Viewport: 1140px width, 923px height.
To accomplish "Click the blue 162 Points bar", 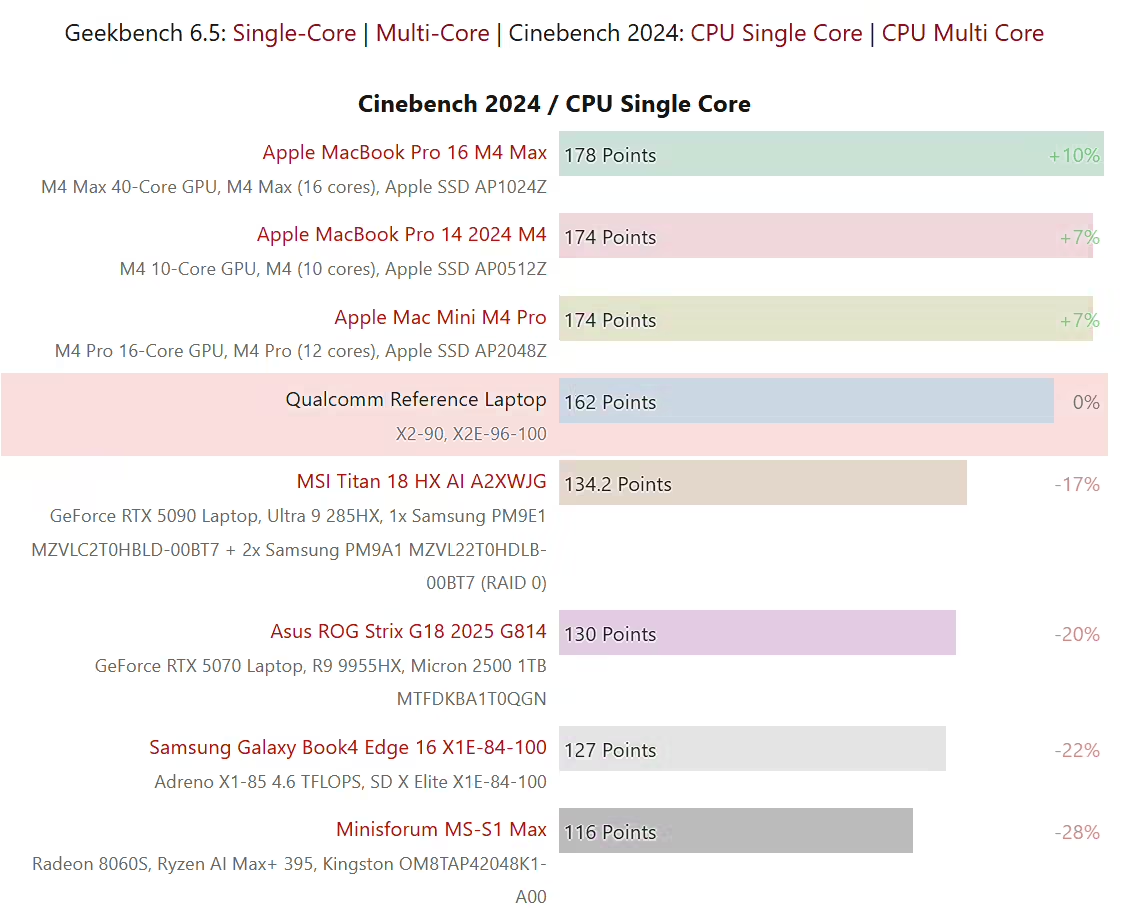I will point(805,401).
